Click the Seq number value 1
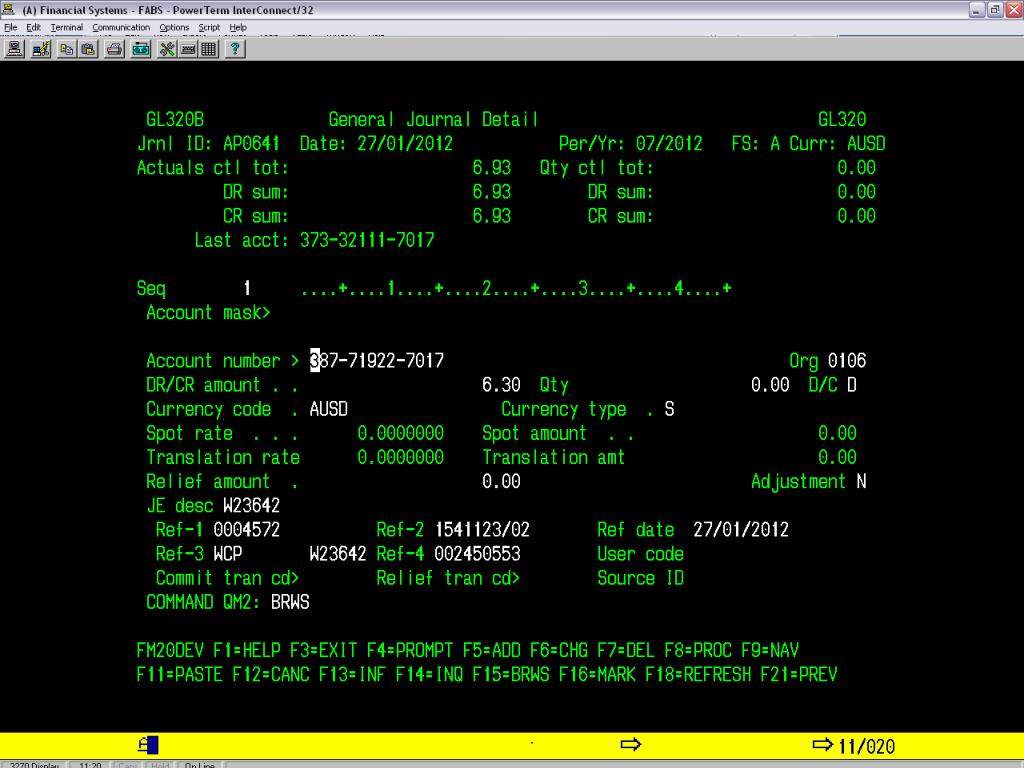The width and height of the screenshot is (1024, 768). (x=247, y=288)
